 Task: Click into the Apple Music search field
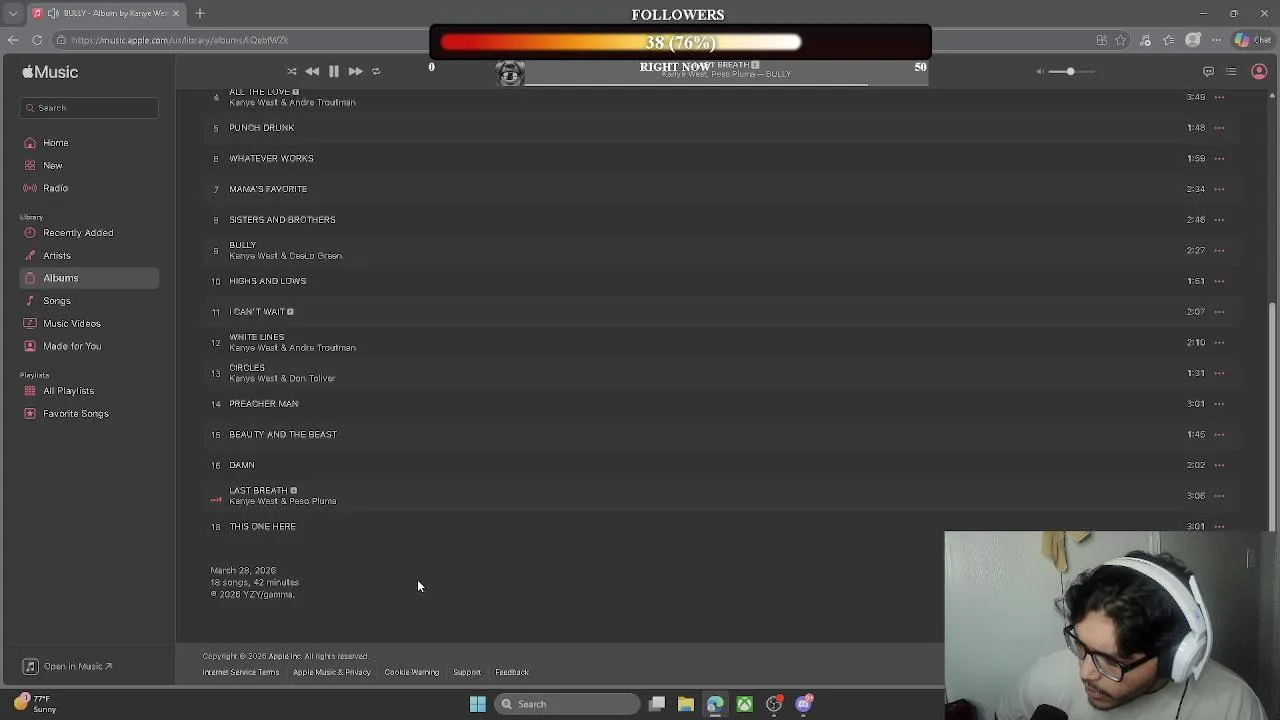point(89,108)
